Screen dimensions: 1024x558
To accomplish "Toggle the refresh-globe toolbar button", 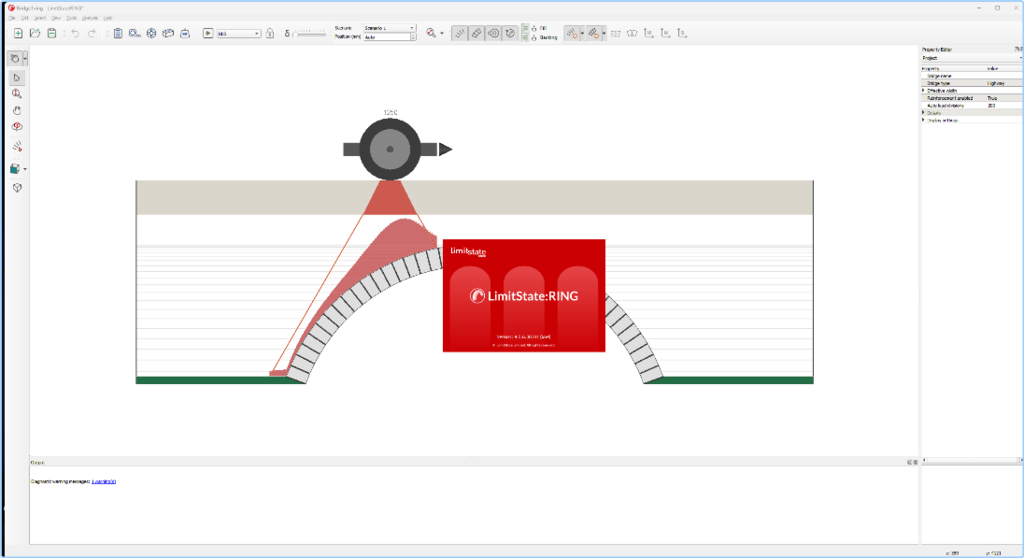I will tap(510, 33).
